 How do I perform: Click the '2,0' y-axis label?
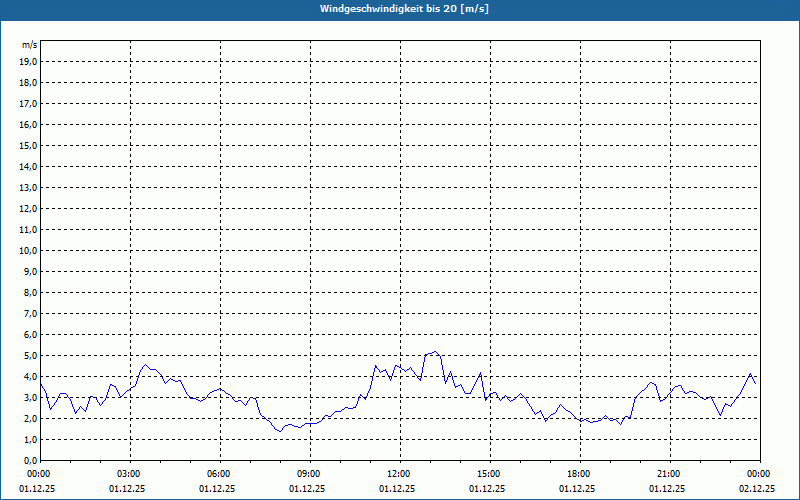[30, 418]
